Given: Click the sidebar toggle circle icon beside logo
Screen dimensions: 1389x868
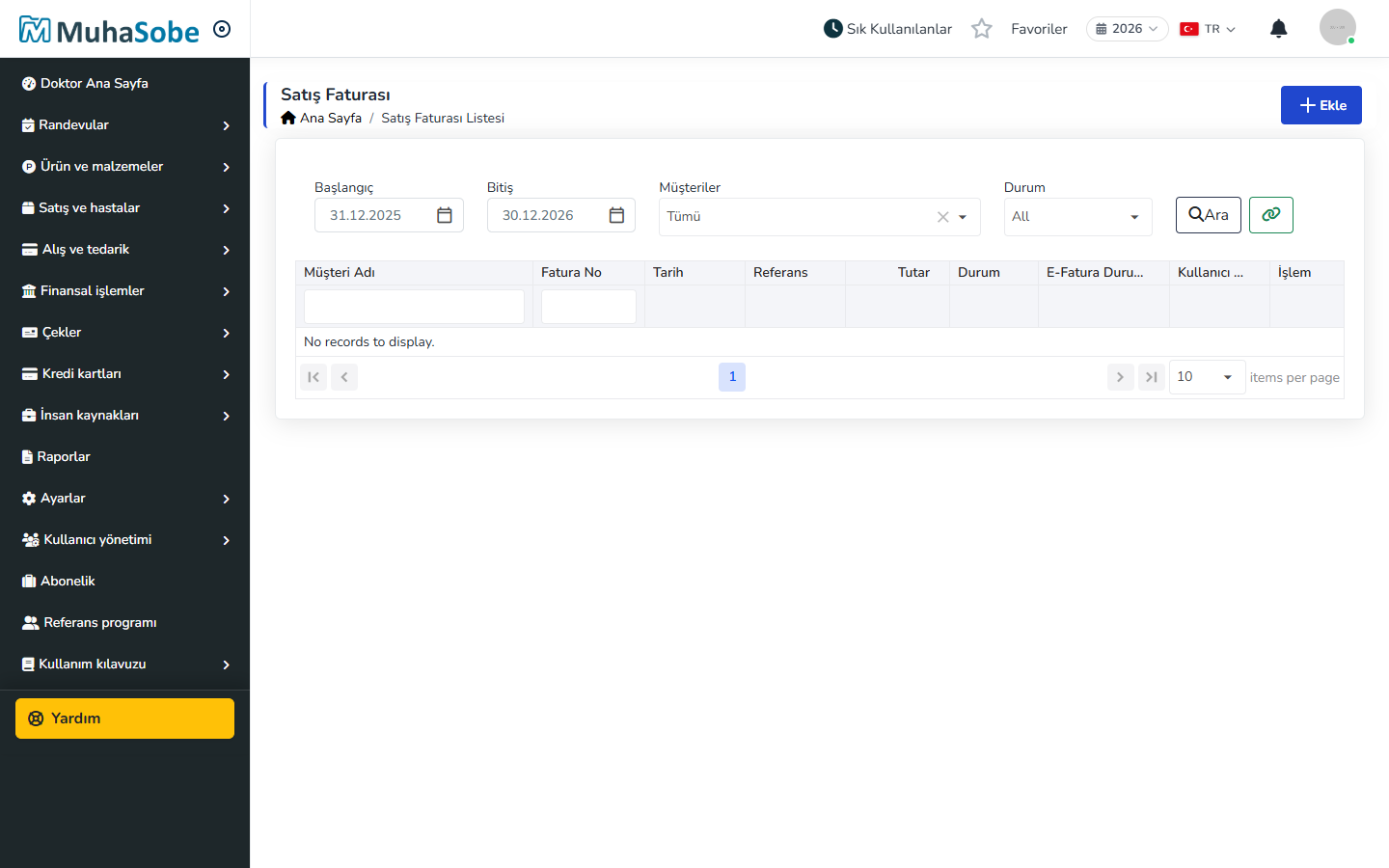Looking at the screenshot, I should 222,29.
